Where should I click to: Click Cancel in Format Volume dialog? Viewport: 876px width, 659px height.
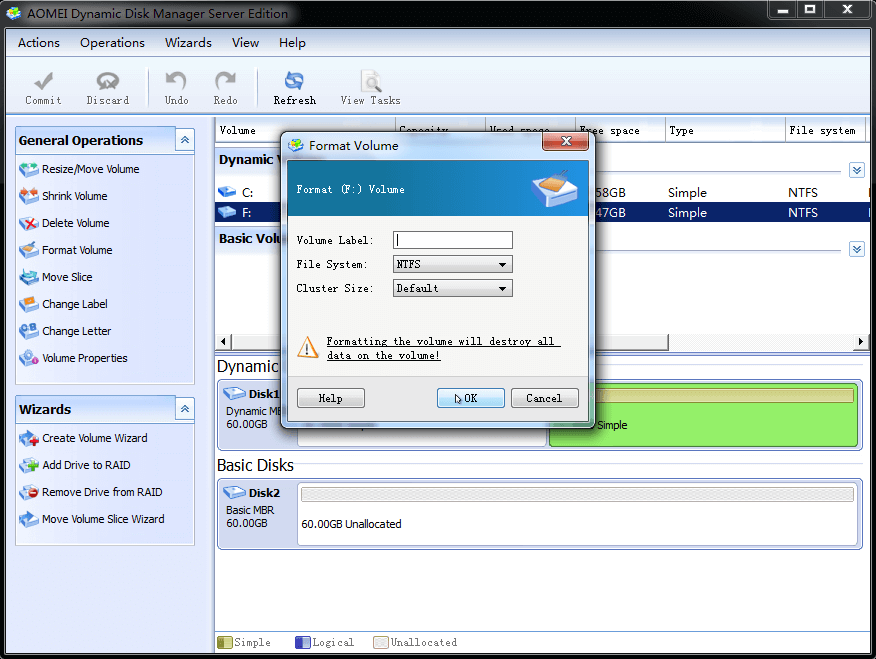[544, 398]
